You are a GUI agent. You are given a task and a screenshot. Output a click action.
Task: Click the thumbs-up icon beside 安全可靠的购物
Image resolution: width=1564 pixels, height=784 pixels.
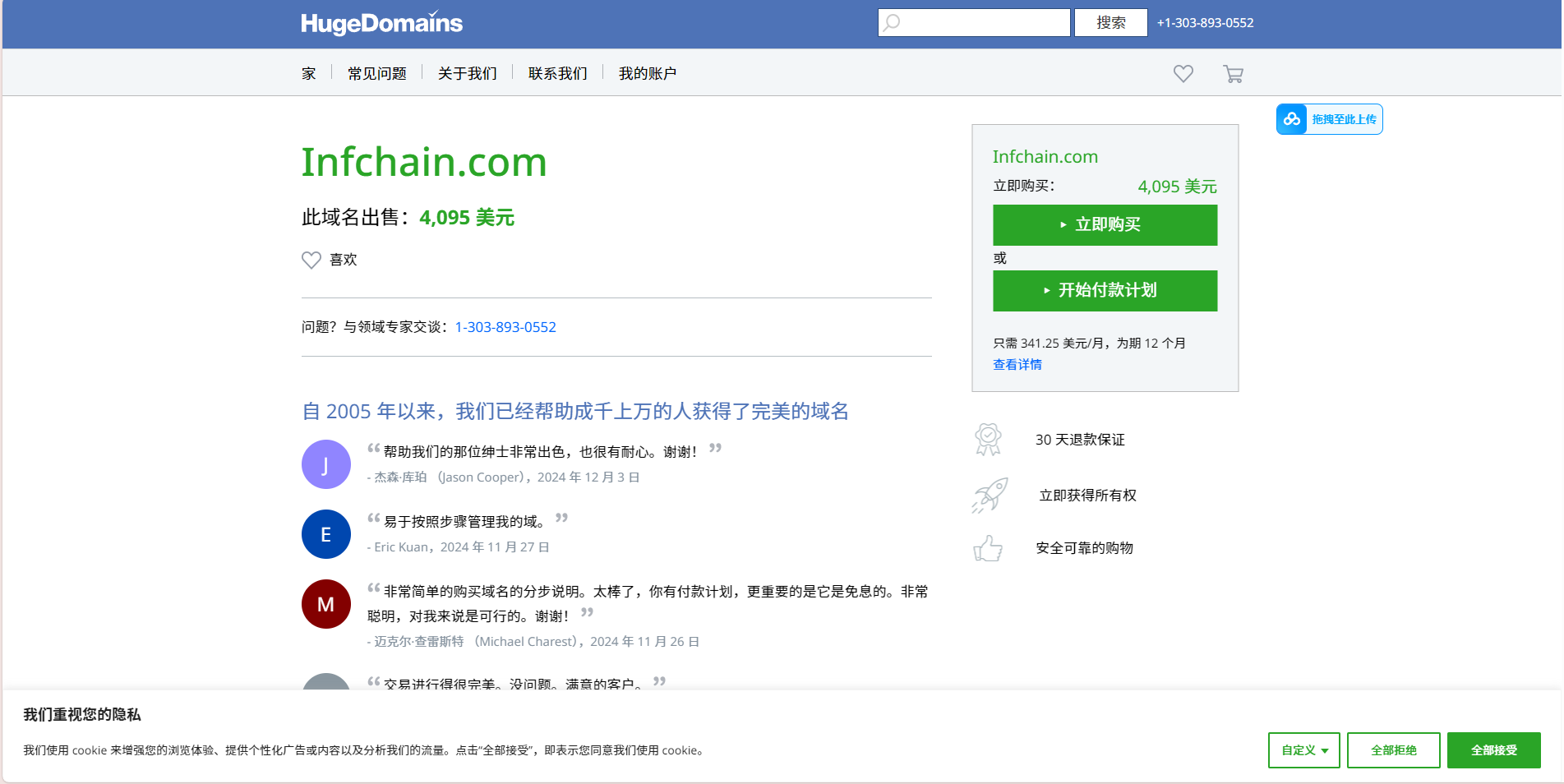[x=989, y=548]
